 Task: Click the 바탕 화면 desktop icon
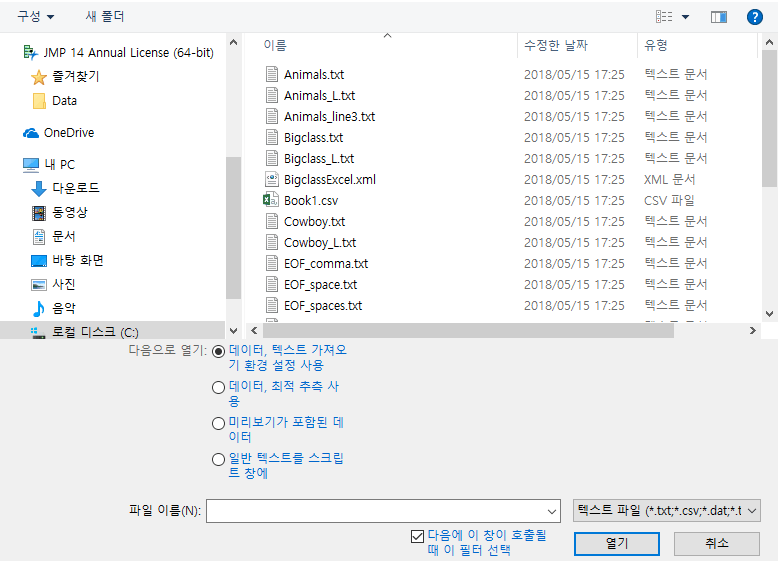tap(39, 260)
